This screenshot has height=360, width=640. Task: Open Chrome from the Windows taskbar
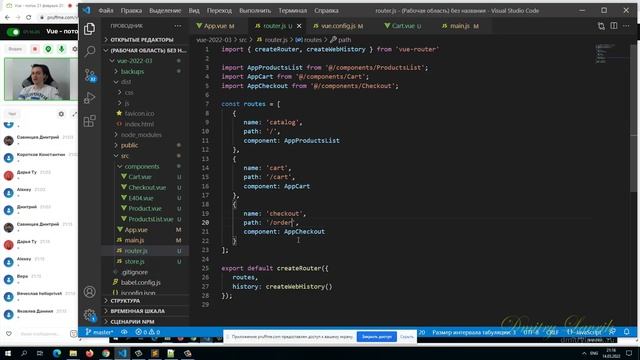coord(106,353)
